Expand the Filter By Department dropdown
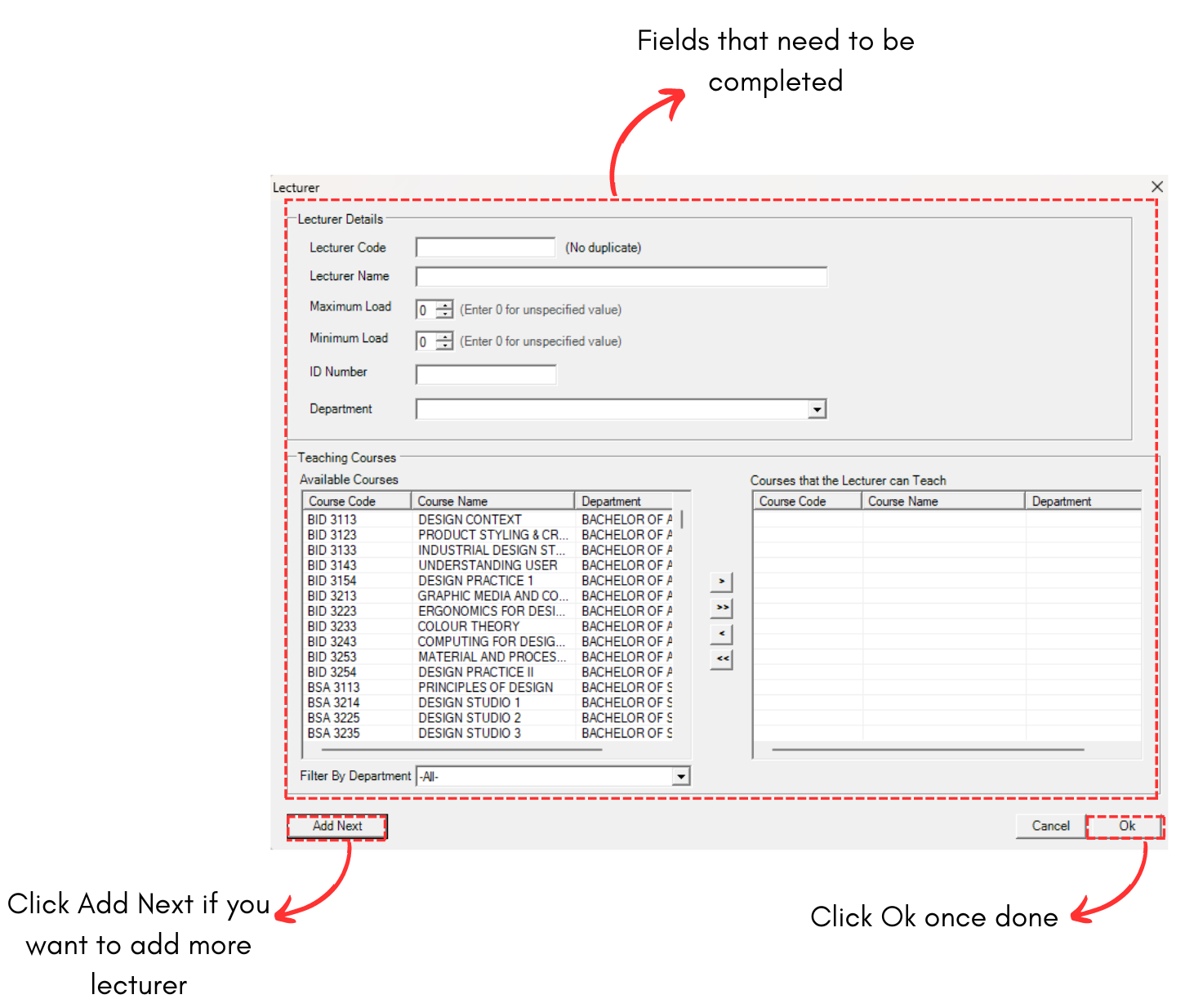This screenshot has width=1185, height=1008. click(x=680, y=777)
